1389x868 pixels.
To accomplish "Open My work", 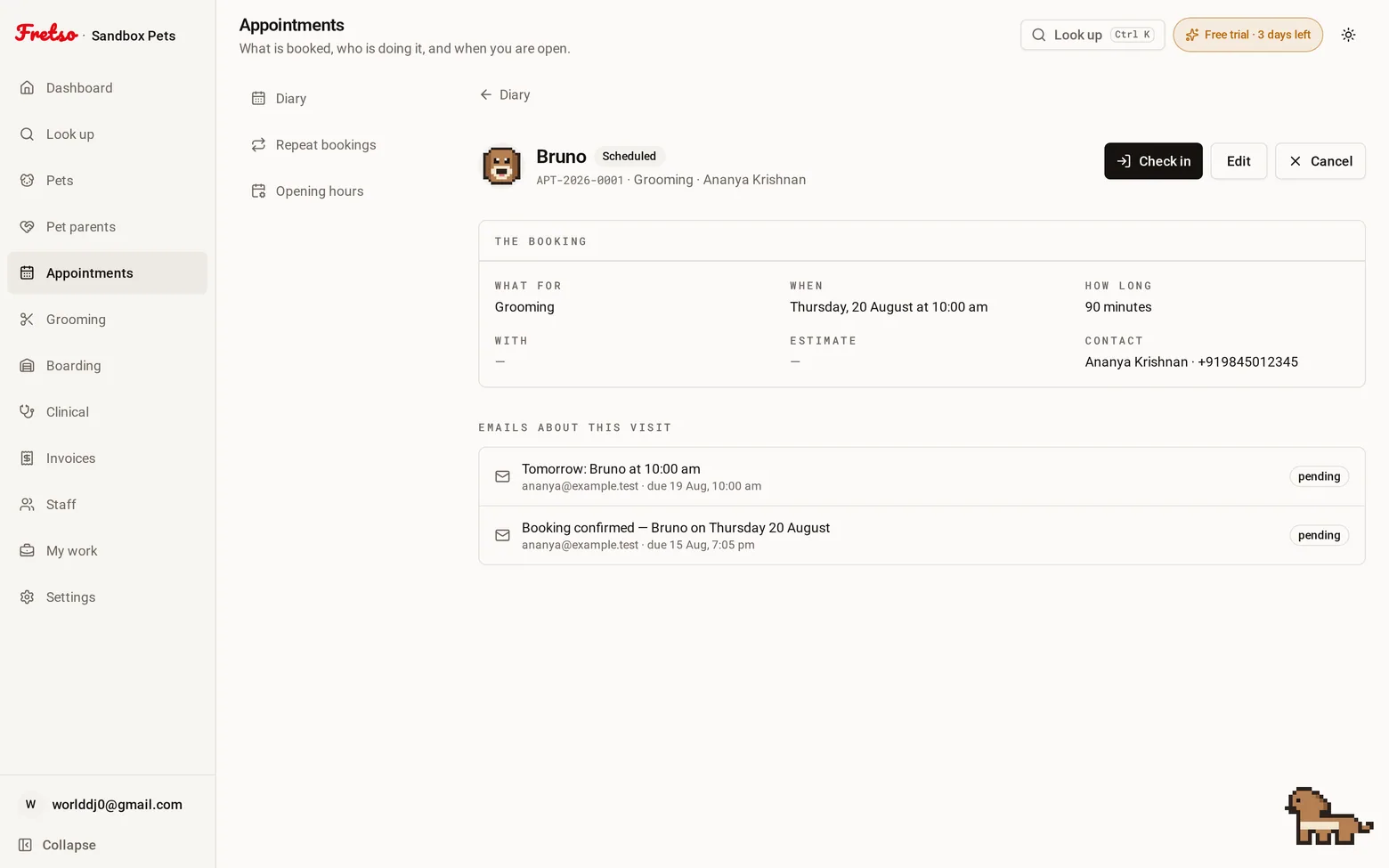I will click(x=107, y=551).
